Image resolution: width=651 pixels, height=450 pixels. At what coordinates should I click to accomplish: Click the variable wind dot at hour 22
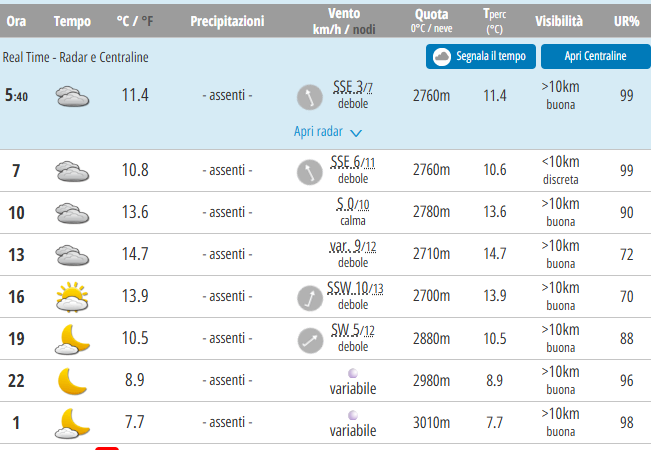(x=352, y=372)
